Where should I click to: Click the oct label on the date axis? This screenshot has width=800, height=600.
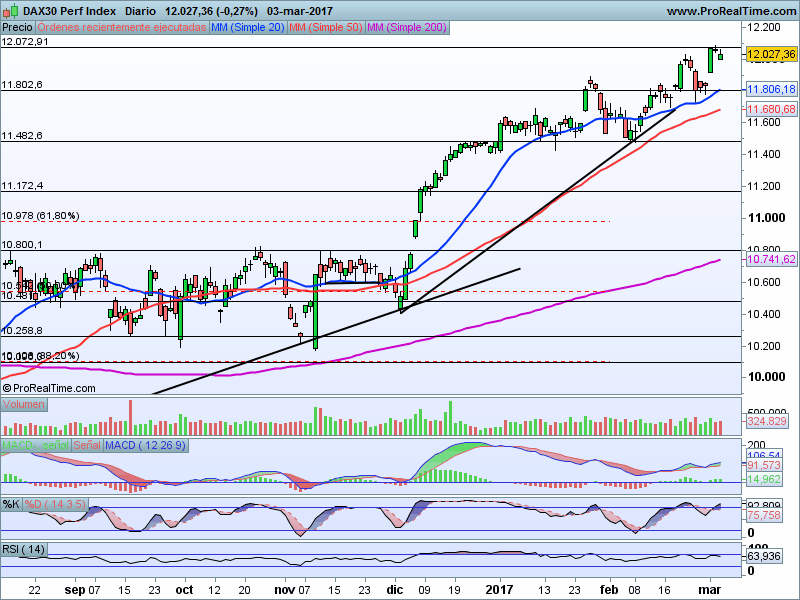pyautogui.click(x=184, y=590)
